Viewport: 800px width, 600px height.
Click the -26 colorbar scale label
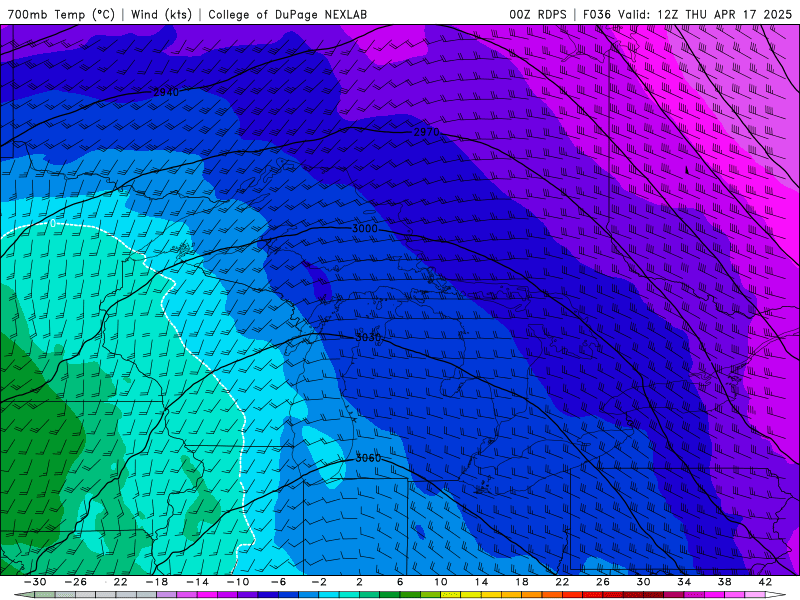(x=76, y=582)
